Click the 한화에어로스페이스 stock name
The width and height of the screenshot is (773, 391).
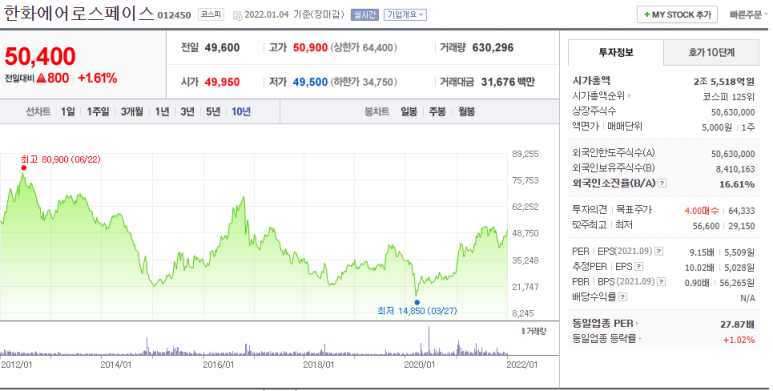79,13
